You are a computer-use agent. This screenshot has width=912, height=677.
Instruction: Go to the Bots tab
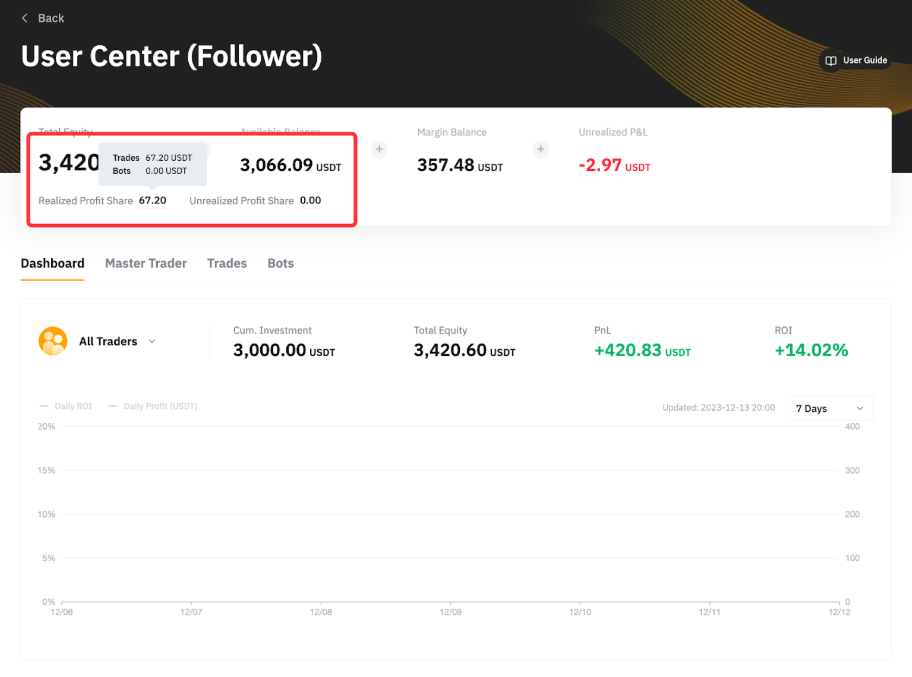(x=281, y=263)
